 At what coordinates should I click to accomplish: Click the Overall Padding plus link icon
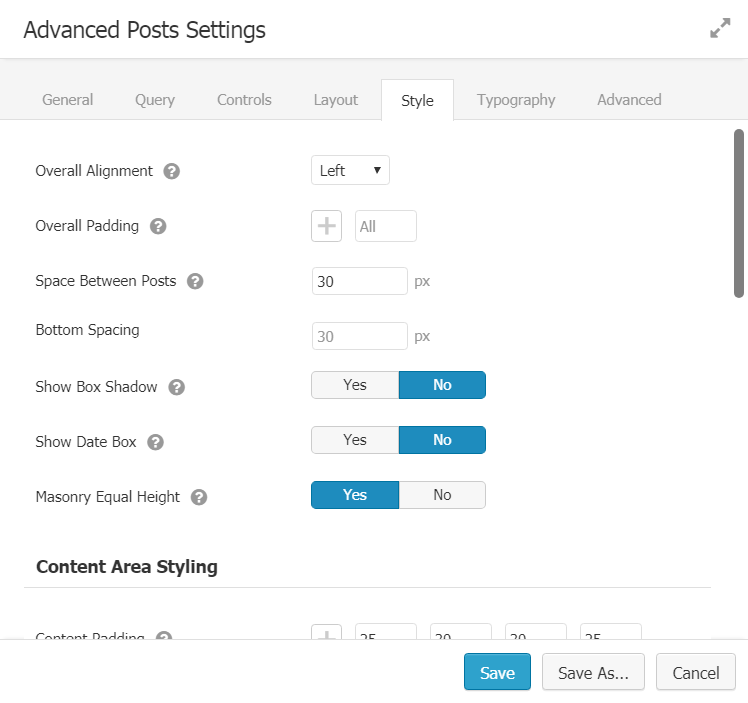[x=327, y=226]
